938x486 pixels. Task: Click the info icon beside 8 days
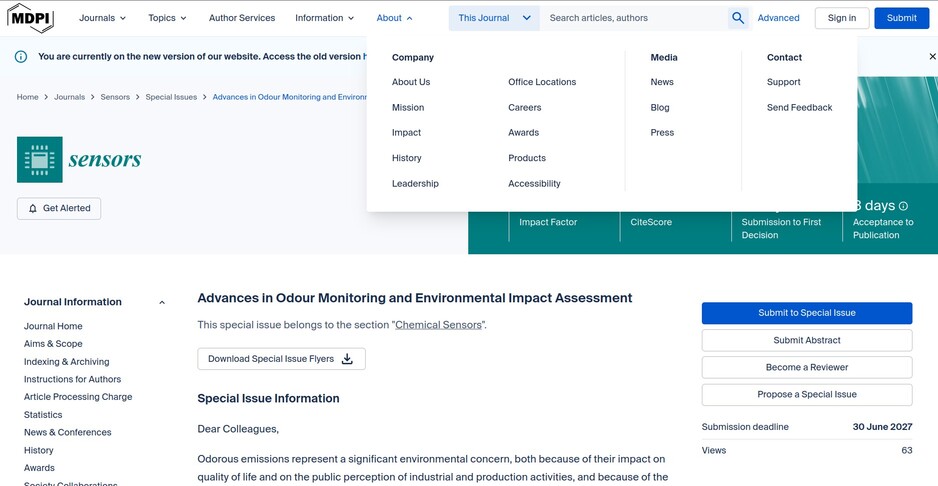[x=903, y=206]
